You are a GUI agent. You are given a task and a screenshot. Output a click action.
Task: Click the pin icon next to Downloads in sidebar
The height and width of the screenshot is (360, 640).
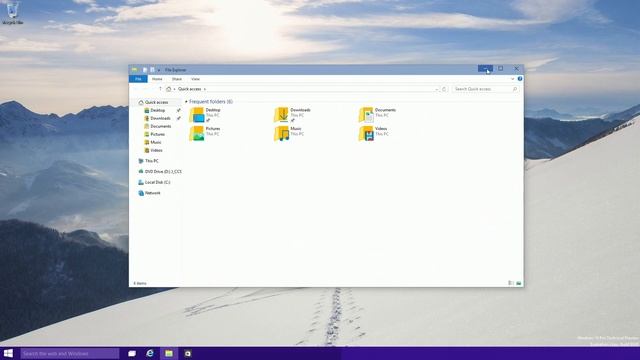click(x=178, y=118)
